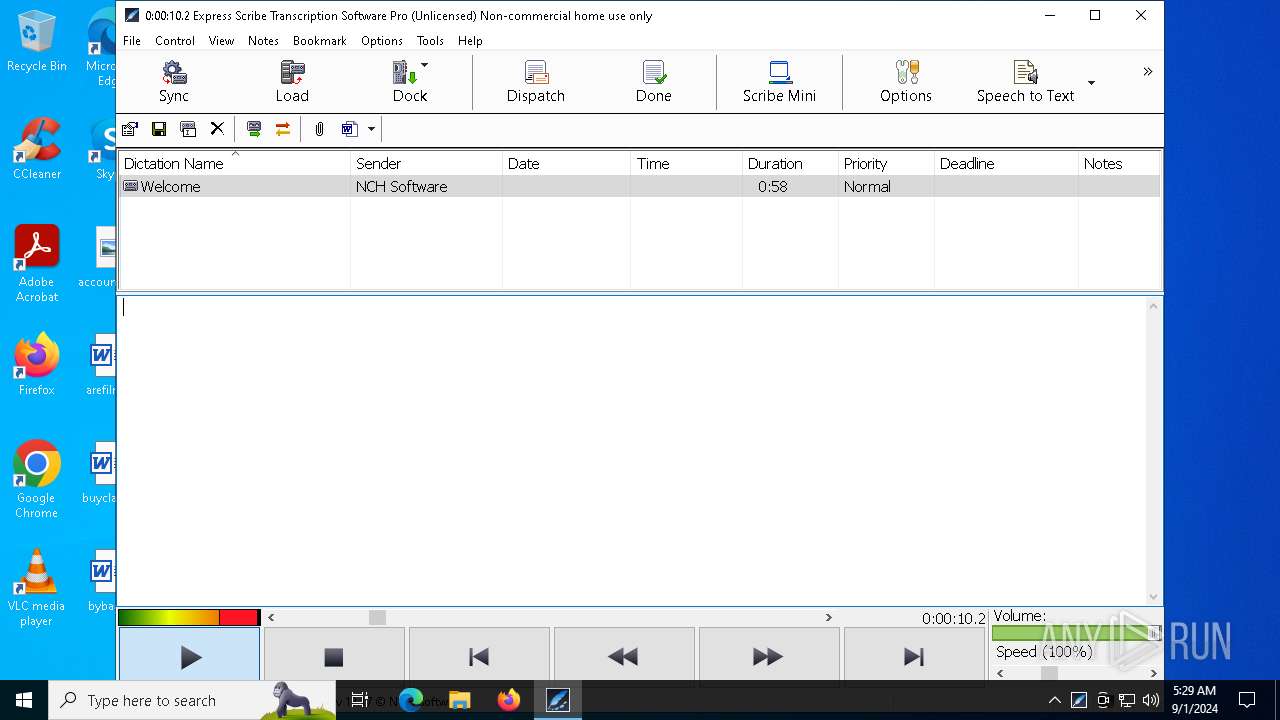Go to end of dictation
Image resolution: width=1280 pixels, height=720 pixels.
click(x=914, y=656)
